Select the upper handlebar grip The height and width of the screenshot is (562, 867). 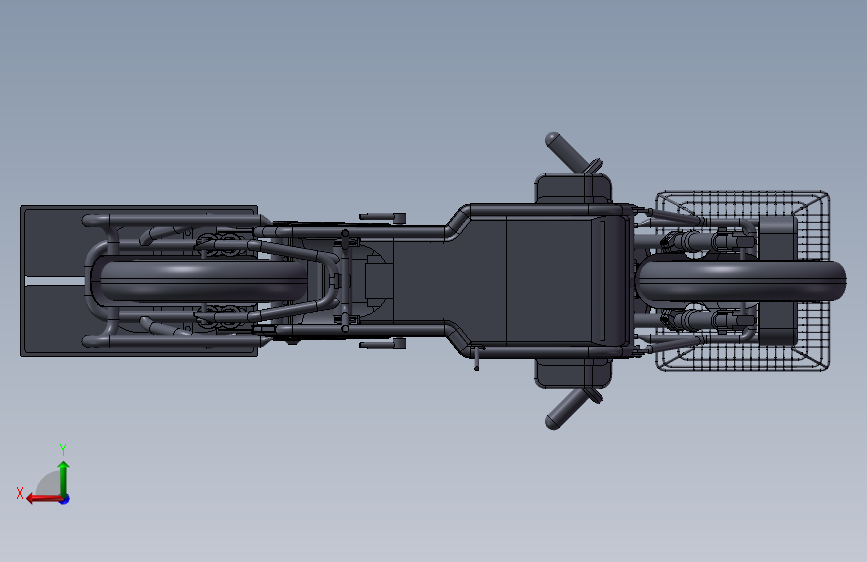click(567, 151)
